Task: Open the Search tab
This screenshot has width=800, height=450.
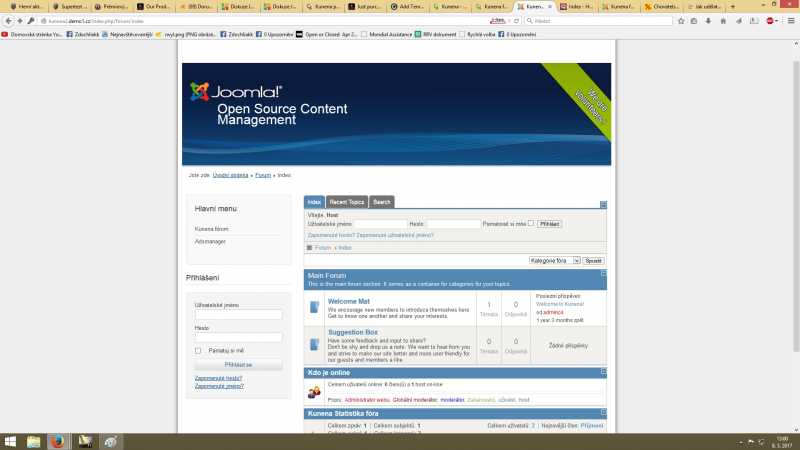Action: point(382,202)
